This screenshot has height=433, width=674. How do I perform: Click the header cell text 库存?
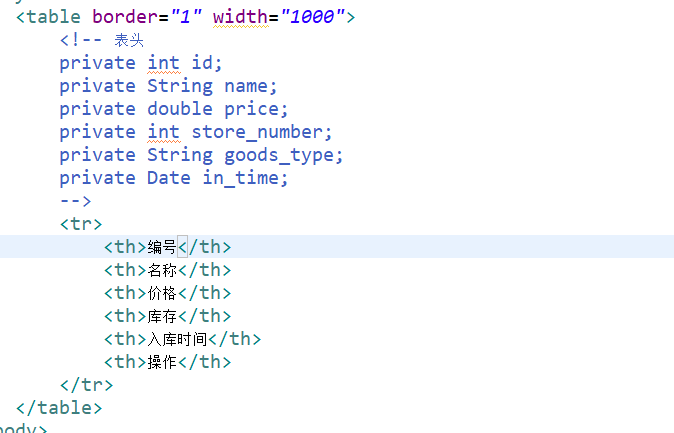click(x=162, y=316)
